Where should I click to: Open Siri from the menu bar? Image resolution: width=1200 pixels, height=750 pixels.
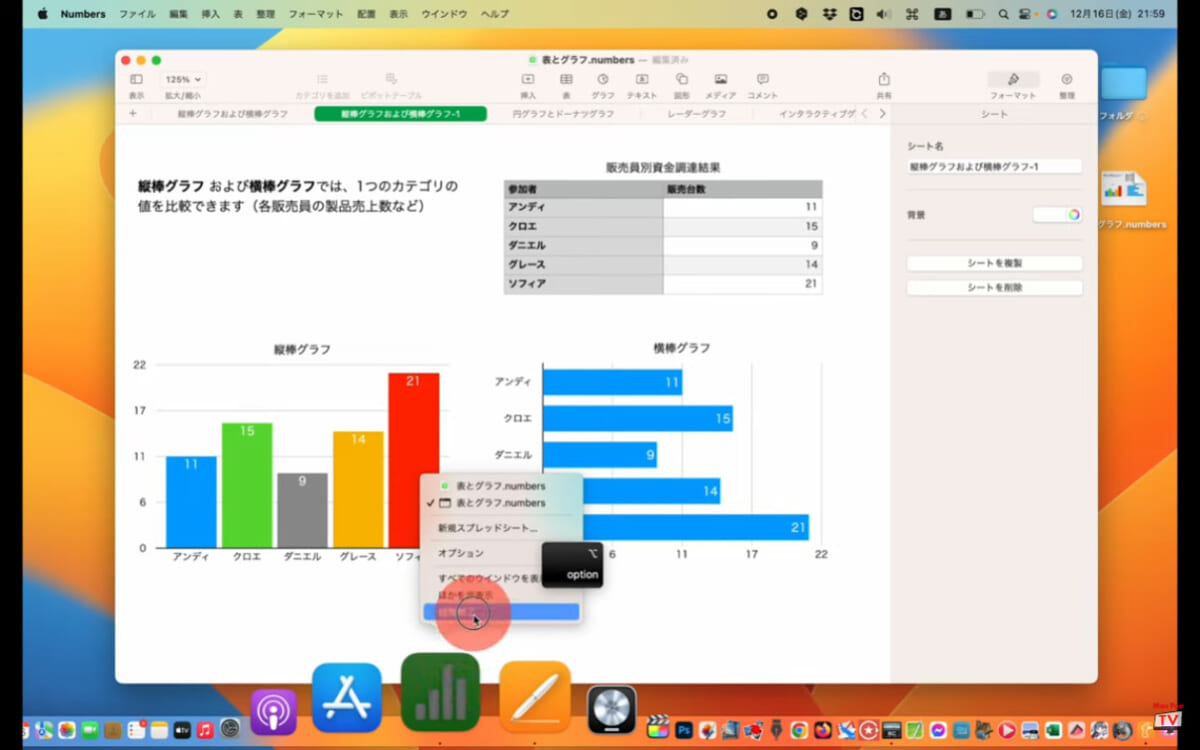[1051, 14]
